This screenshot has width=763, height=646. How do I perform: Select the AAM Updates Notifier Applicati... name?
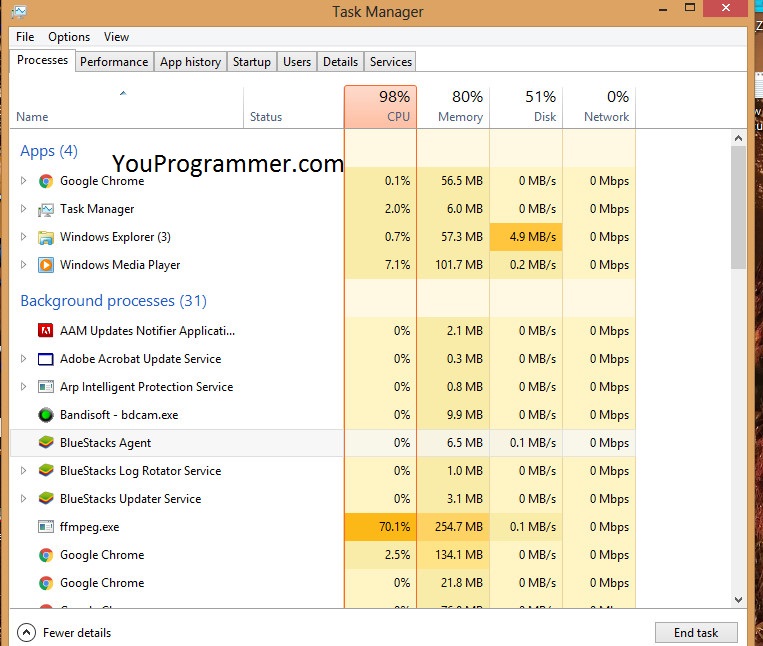147,331
